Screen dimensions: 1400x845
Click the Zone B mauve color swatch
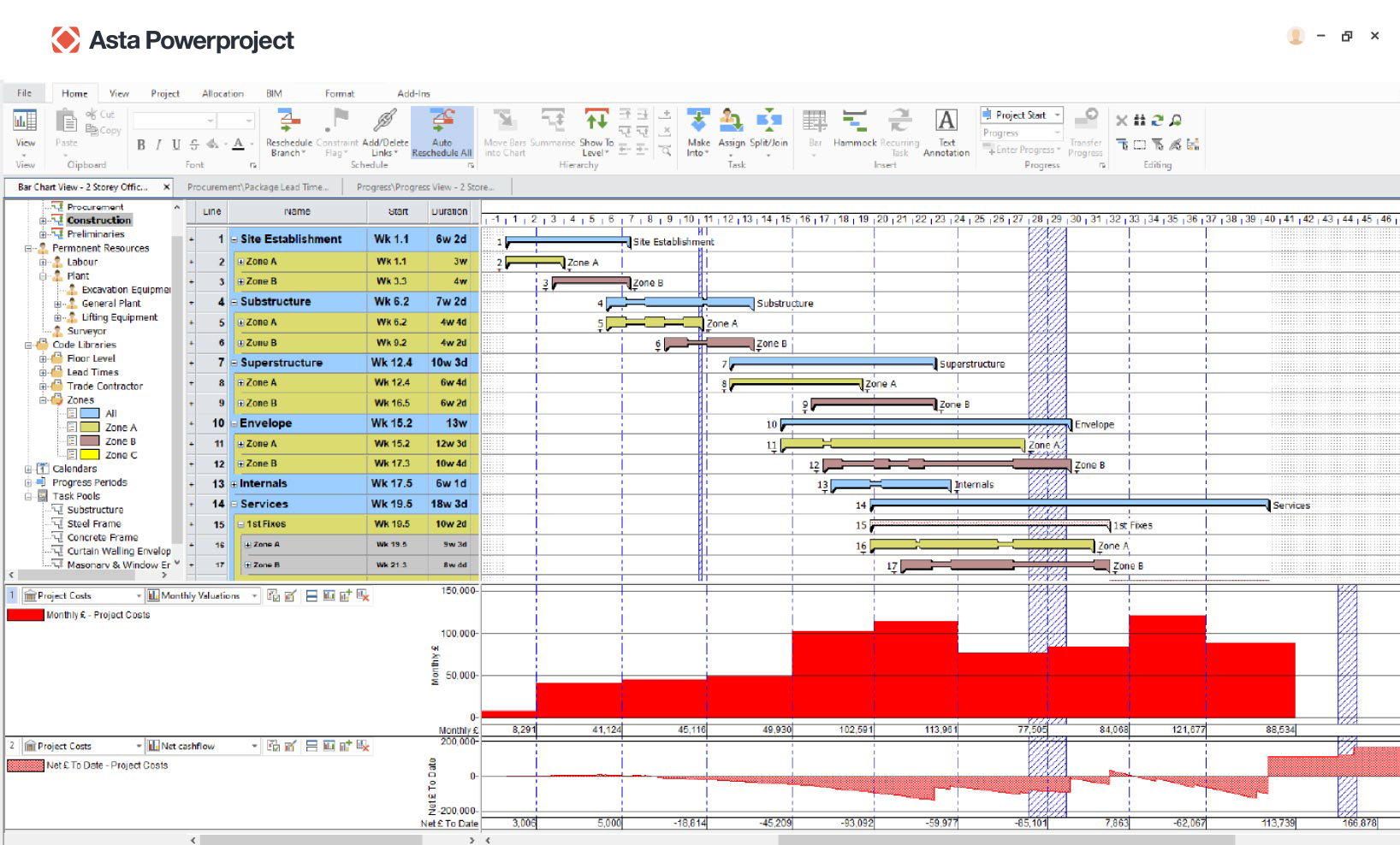click(90, 441)
